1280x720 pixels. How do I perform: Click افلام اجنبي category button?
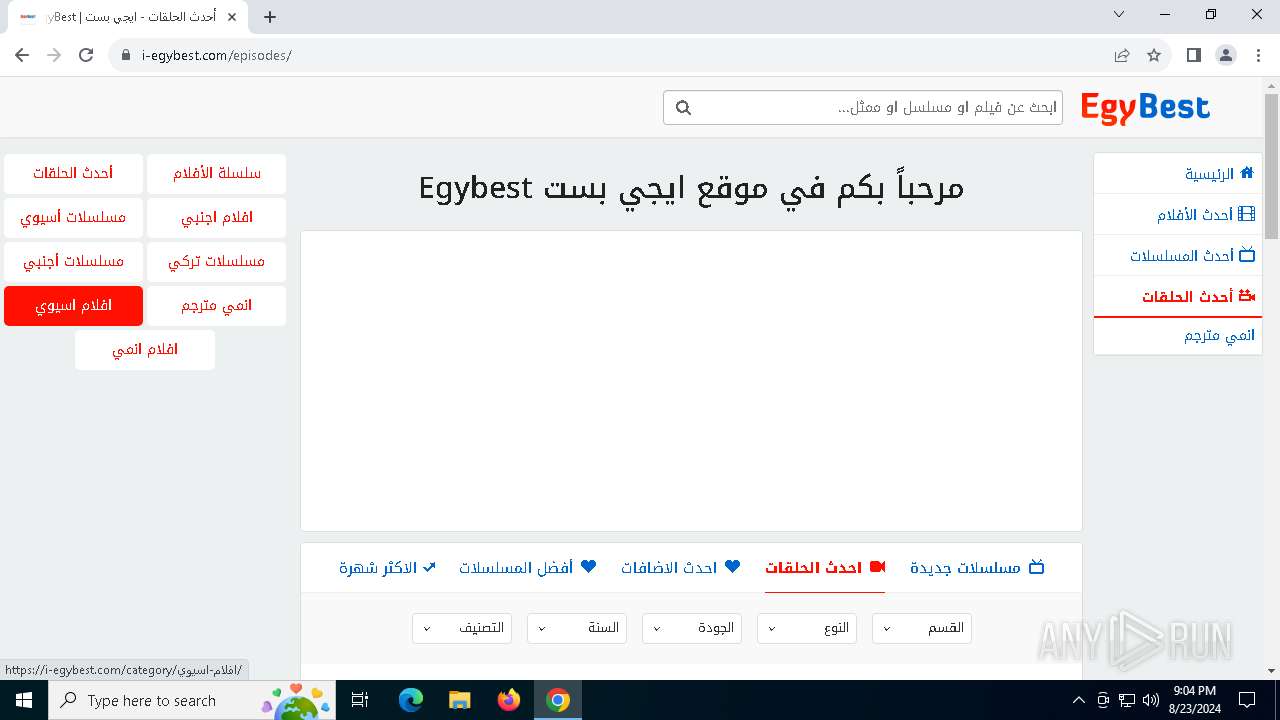pos(217,218)
